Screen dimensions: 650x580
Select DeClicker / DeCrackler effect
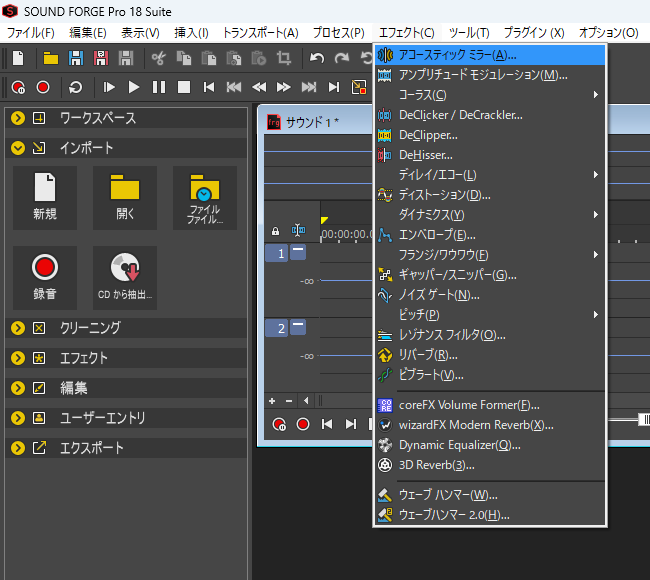pos(490,115)
